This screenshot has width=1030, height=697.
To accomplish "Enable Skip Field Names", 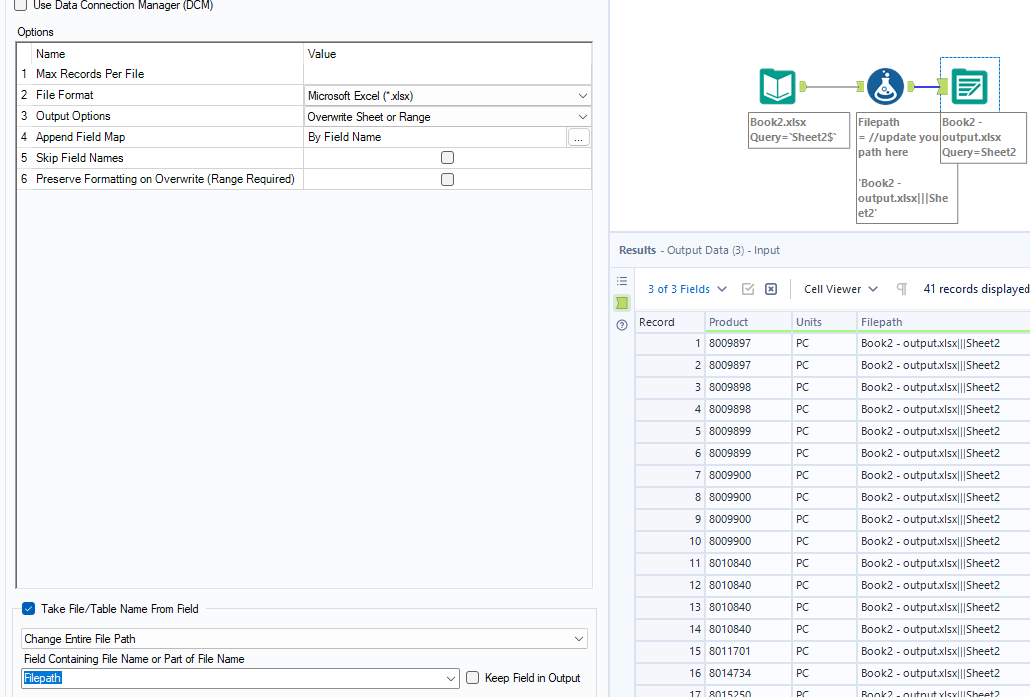I will (x=447, y=157).
